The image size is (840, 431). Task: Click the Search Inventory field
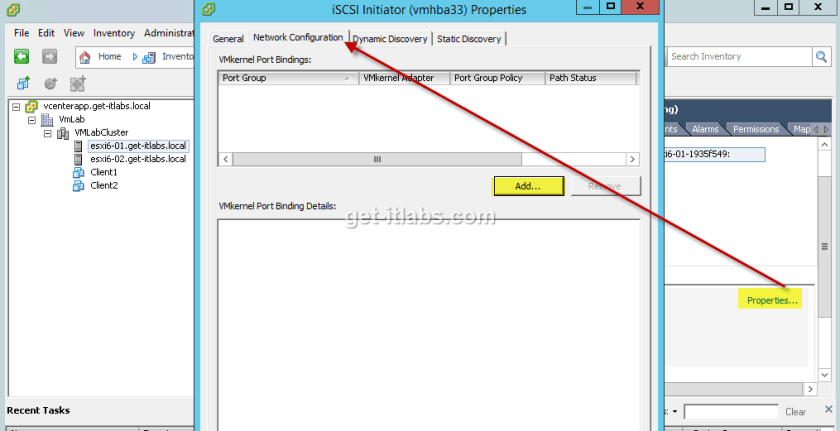739,57
